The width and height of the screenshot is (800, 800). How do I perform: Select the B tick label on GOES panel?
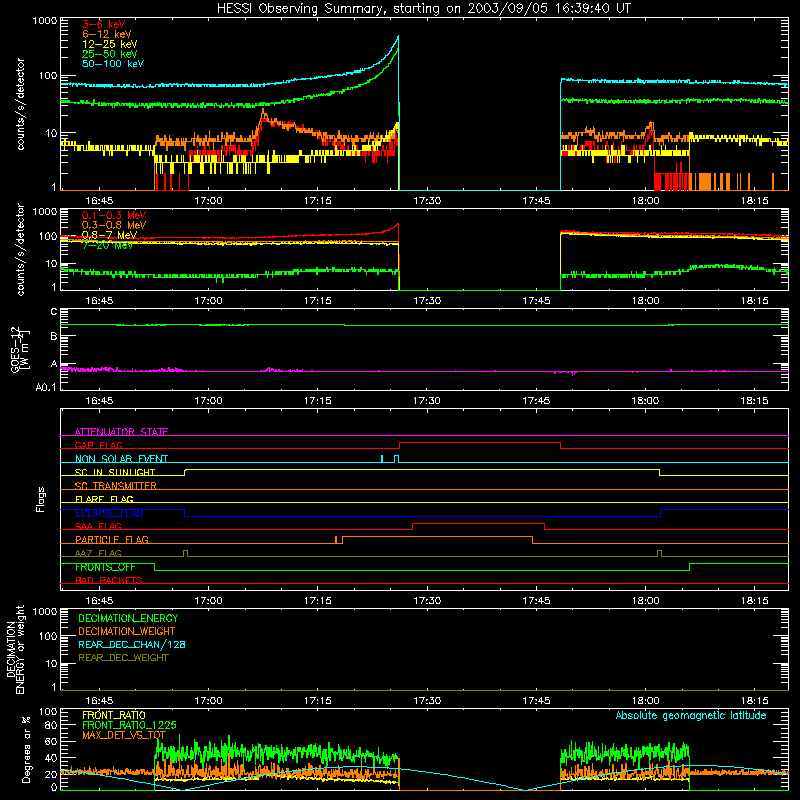click(54, 336)
